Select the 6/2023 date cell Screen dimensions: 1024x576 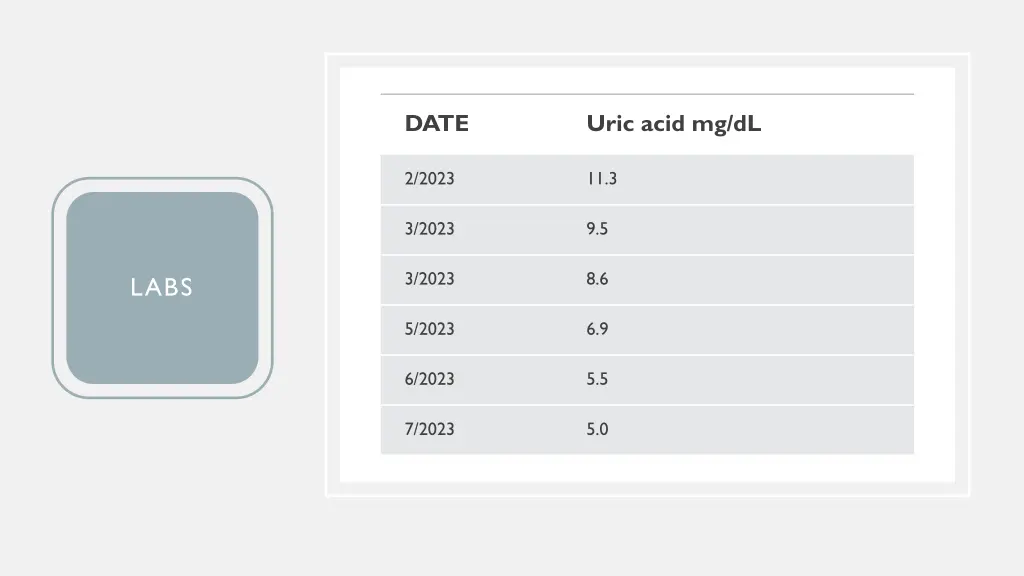[429, 379]
